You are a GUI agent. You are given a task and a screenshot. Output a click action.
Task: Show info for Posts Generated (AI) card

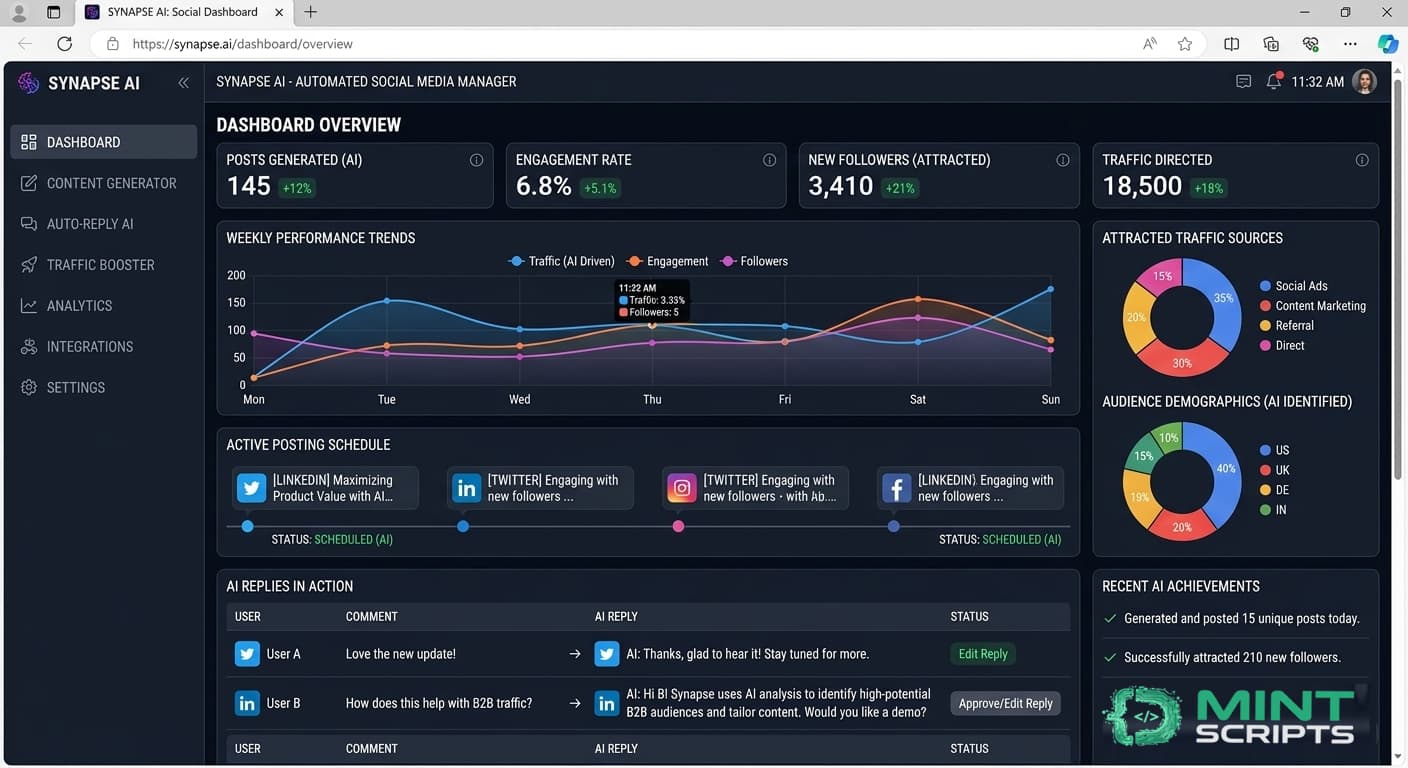click(x=476, y=160)
